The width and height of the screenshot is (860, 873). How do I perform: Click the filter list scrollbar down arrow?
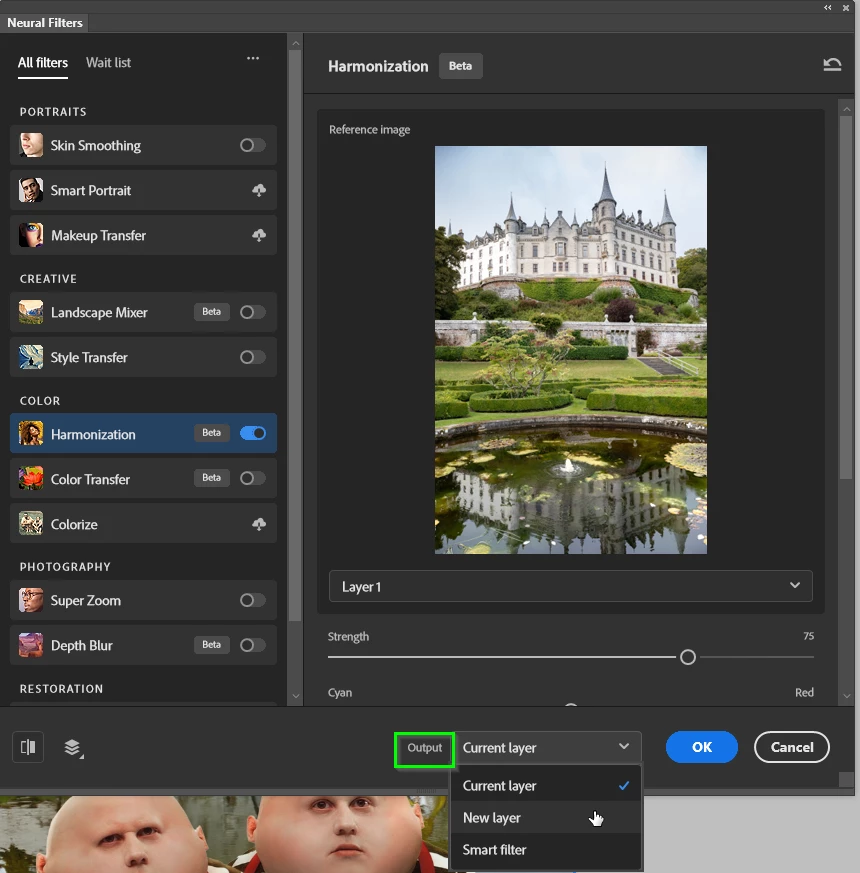[296, 696]
